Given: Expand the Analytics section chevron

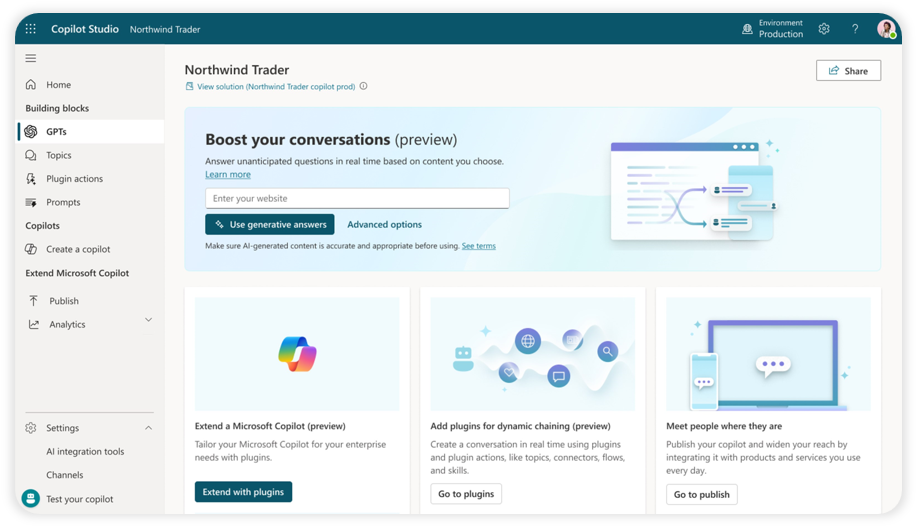Looking at the screenshot, I should 149,320.
